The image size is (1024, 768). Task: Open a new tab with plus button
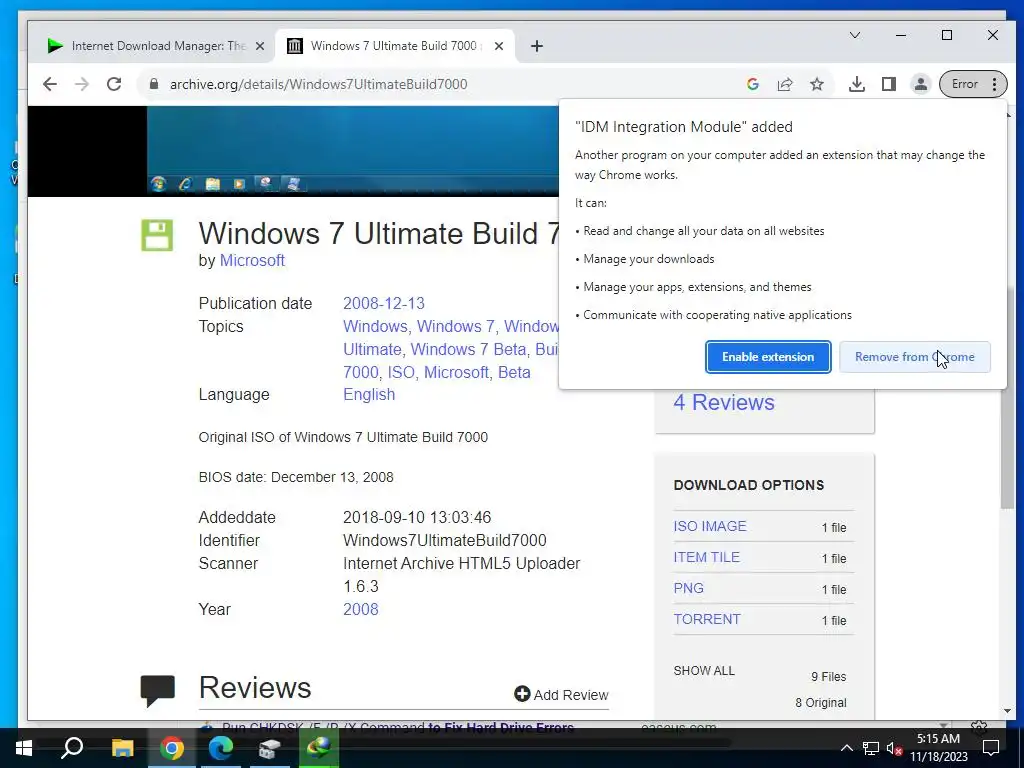coord(536,46)
